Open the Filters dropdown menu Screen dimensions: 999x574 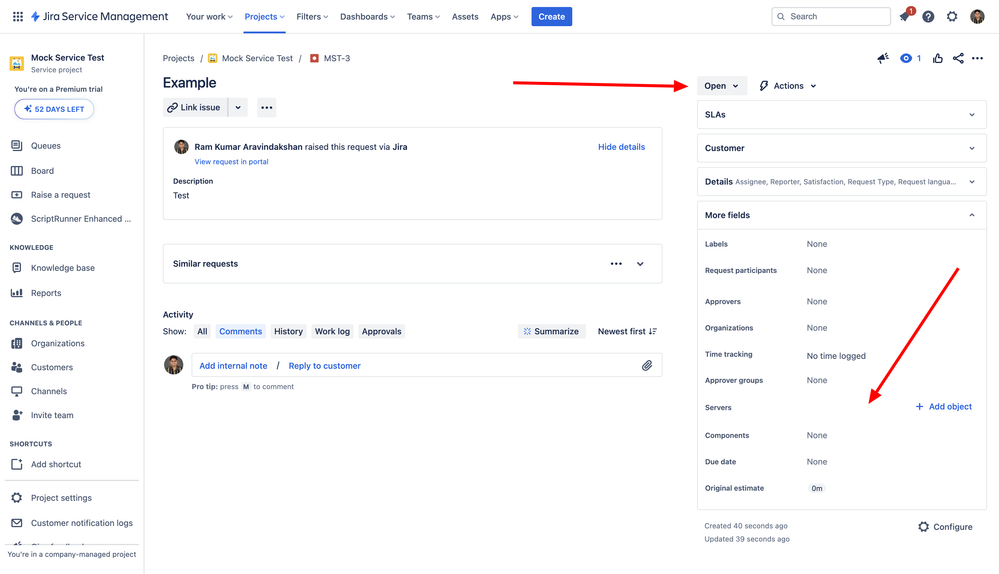click(x=312, y=17)
